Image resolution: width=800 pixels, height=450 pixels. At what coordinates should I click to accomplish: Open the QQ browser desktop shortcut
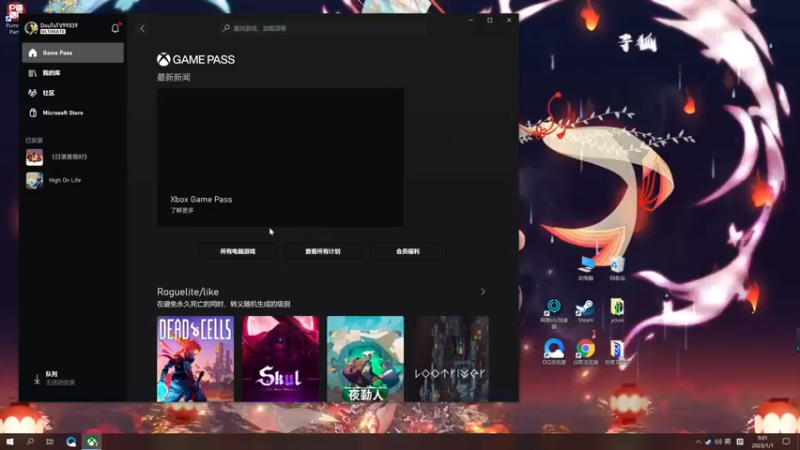click(554, 352)
